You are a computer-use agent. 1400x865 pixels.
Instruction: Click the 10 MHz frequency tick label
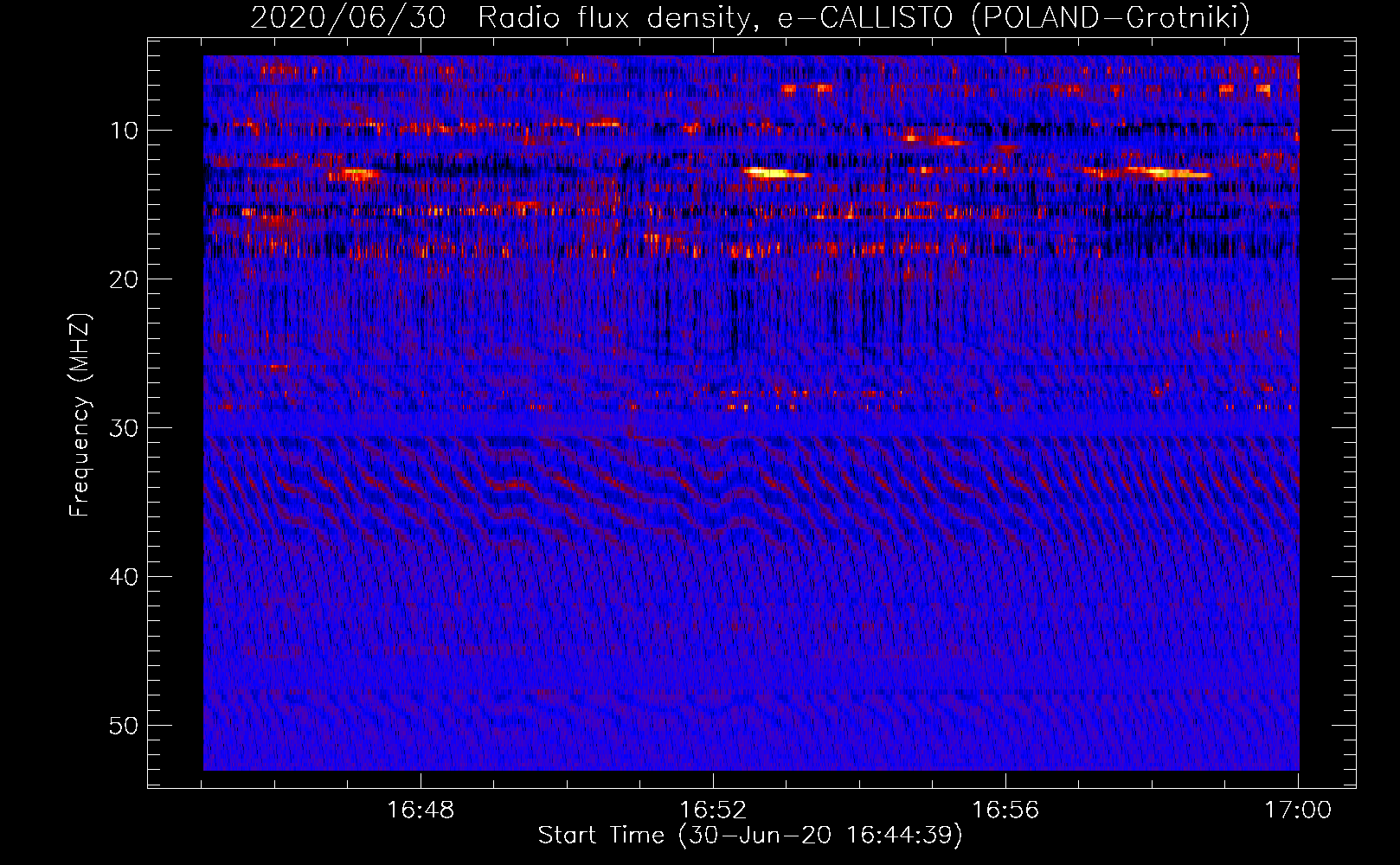click(x=124, y=131)
